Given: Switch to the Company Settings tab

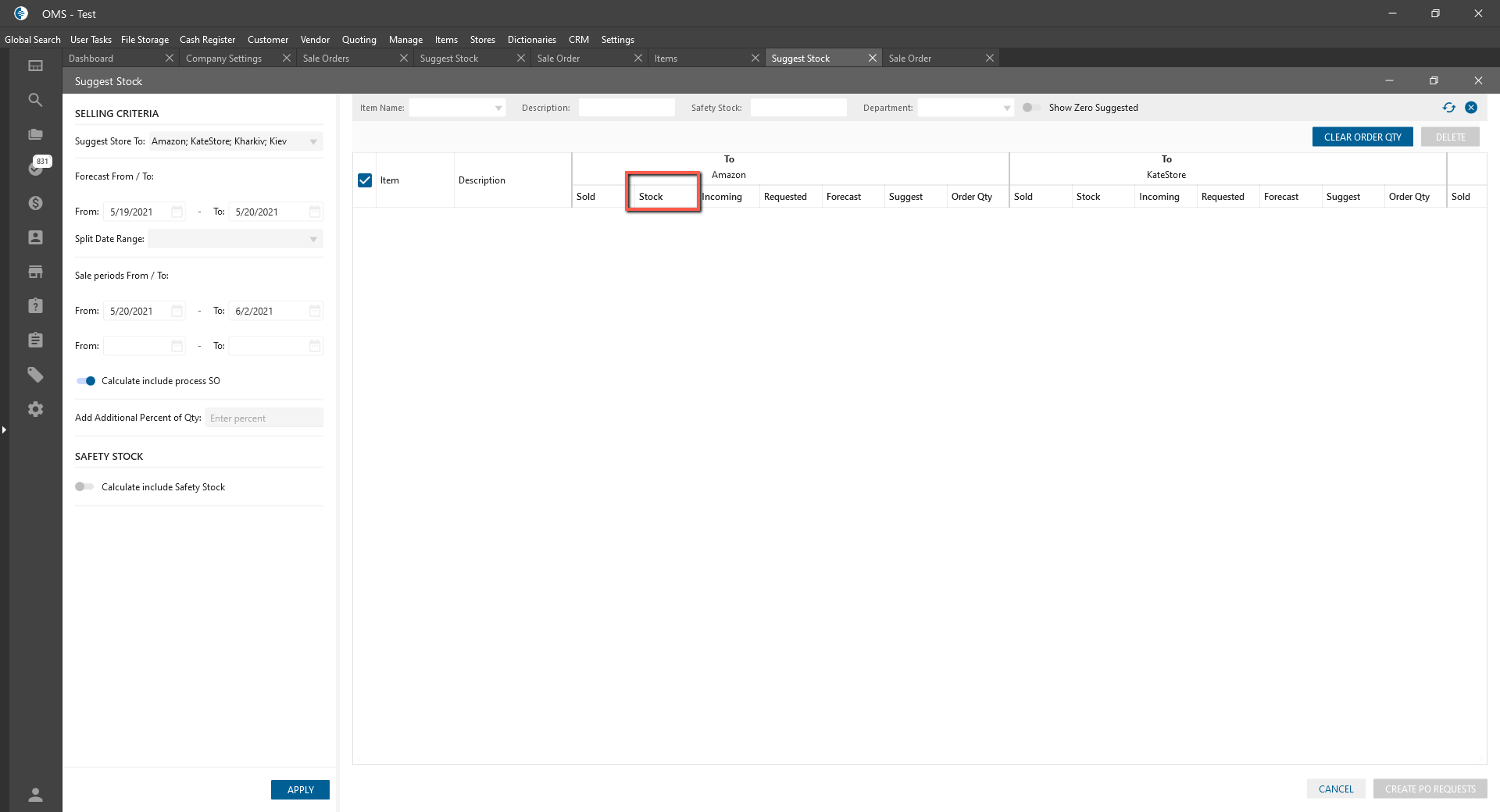Looking at the screenshot, I should pos(224,58).
